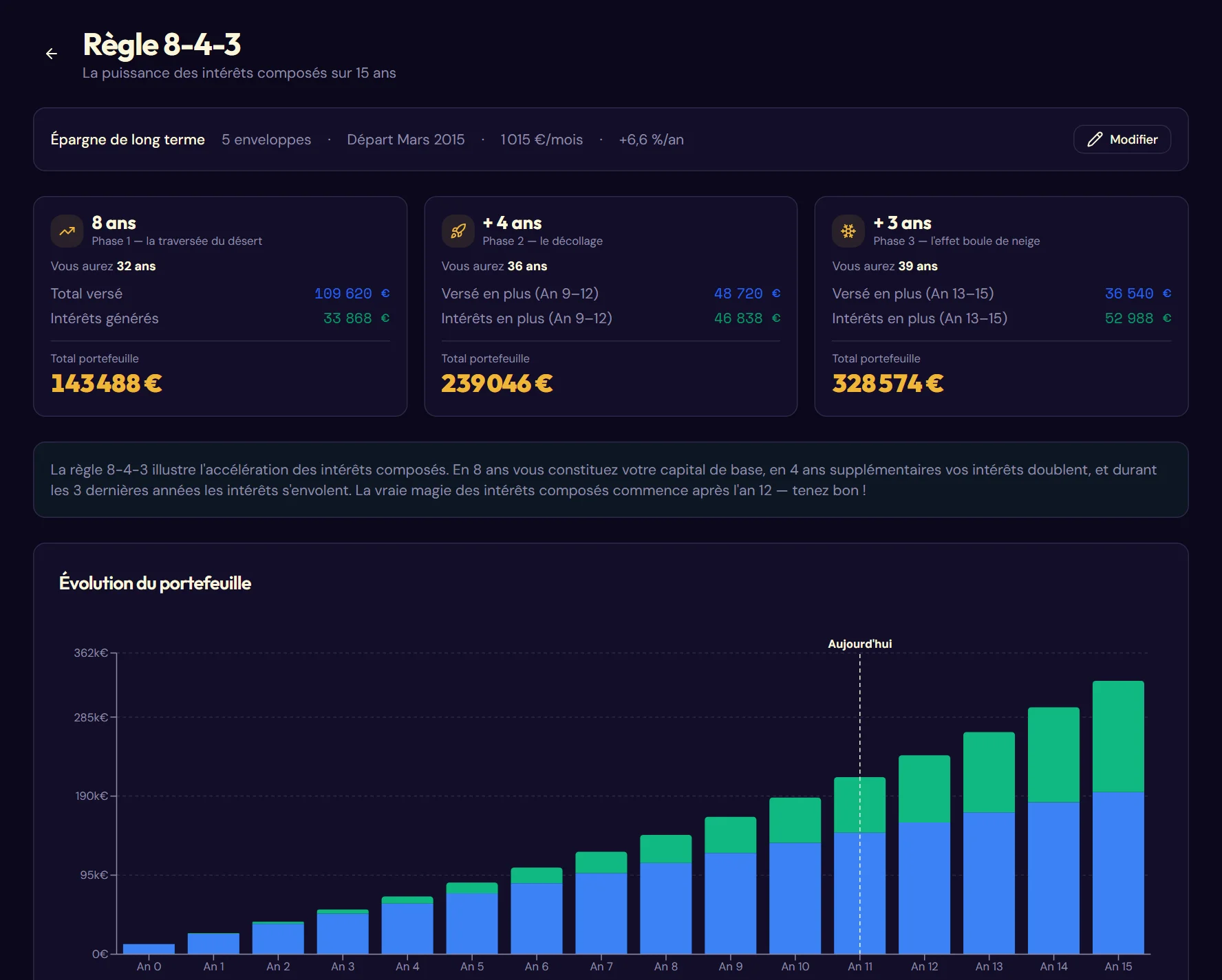Image resolution: width=1222 pixels, height=980 pixels.
Task: Go back using the left arrow icon
Action: pos(52,54)
